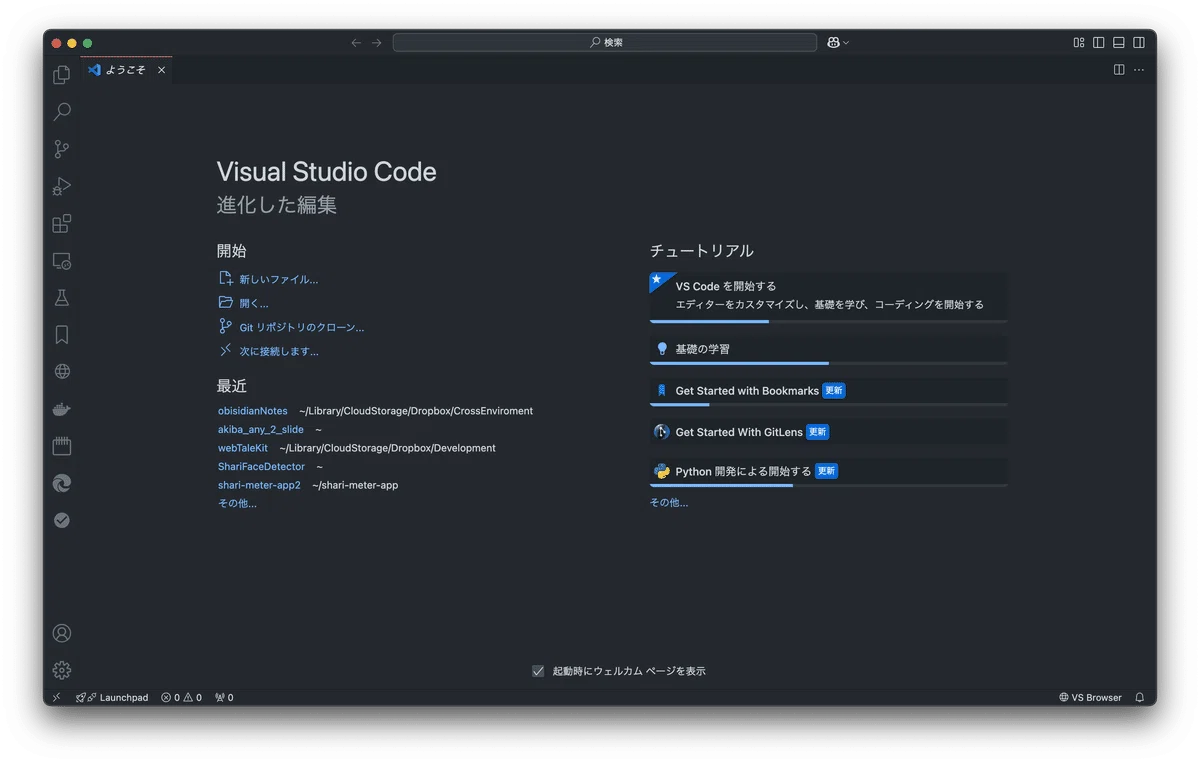
Task: Open notifications bell in status bar
Action: [1139, 697]
